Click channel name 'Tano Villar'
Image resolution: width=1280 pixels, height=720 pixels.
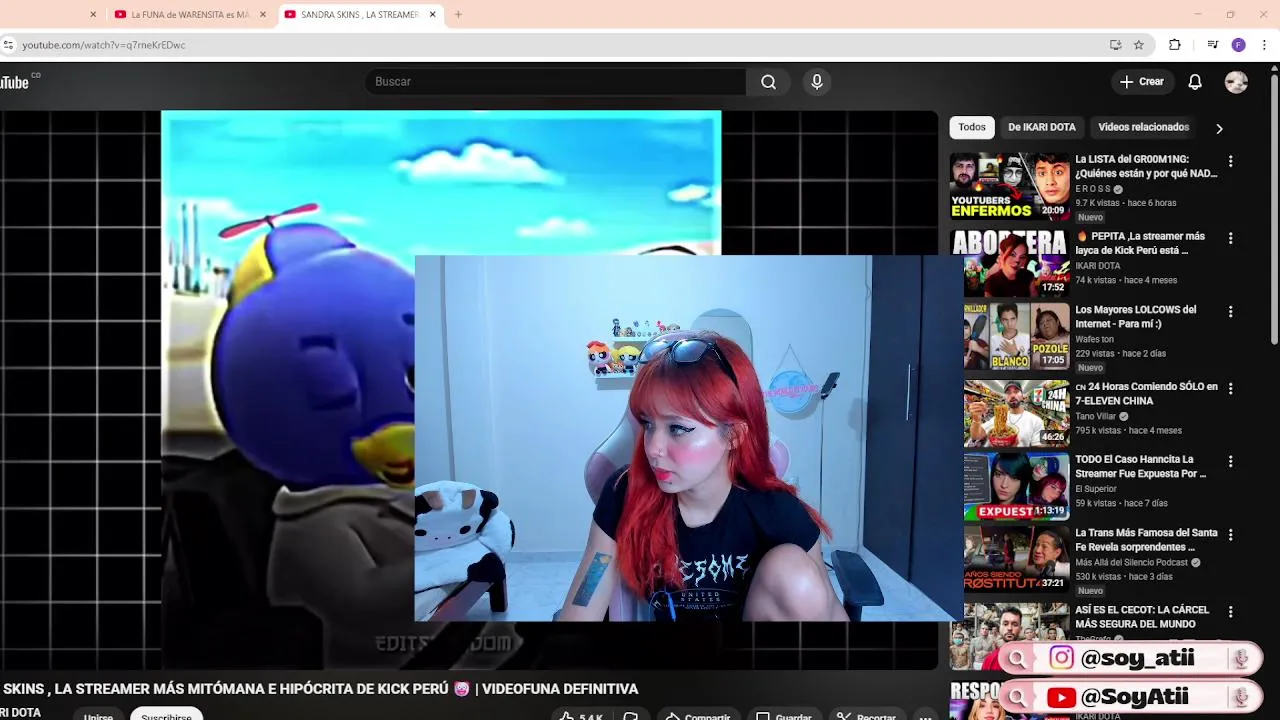(1096, 416)
